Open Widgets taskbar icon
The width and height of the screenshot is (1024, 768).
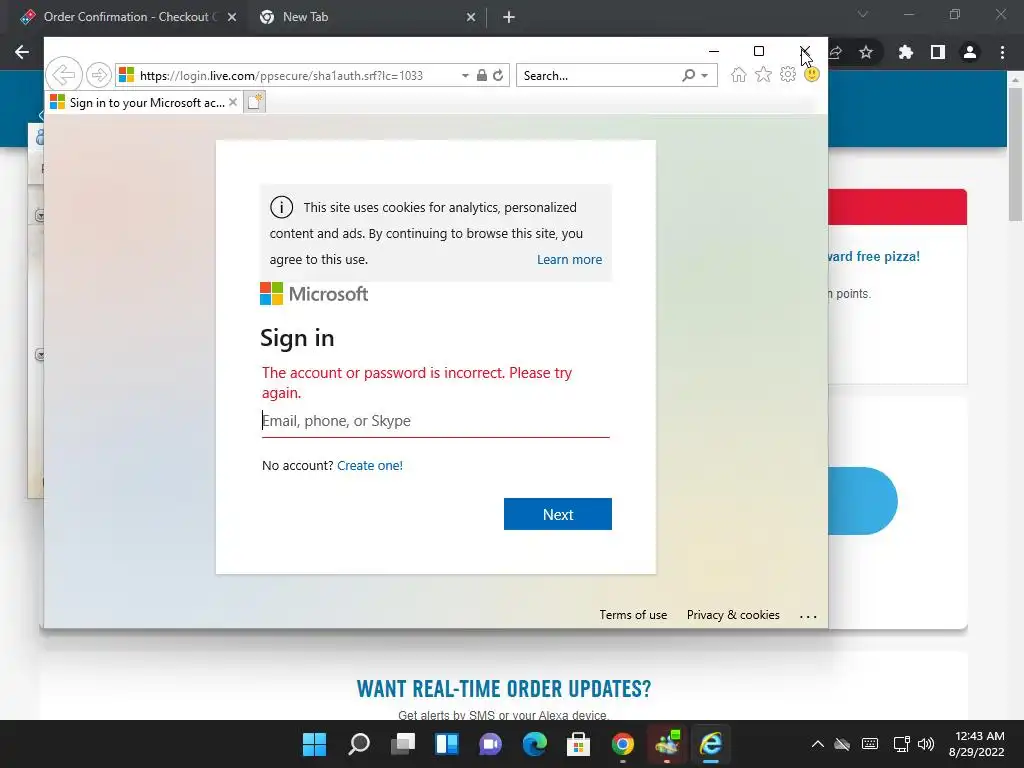[447, 743]
